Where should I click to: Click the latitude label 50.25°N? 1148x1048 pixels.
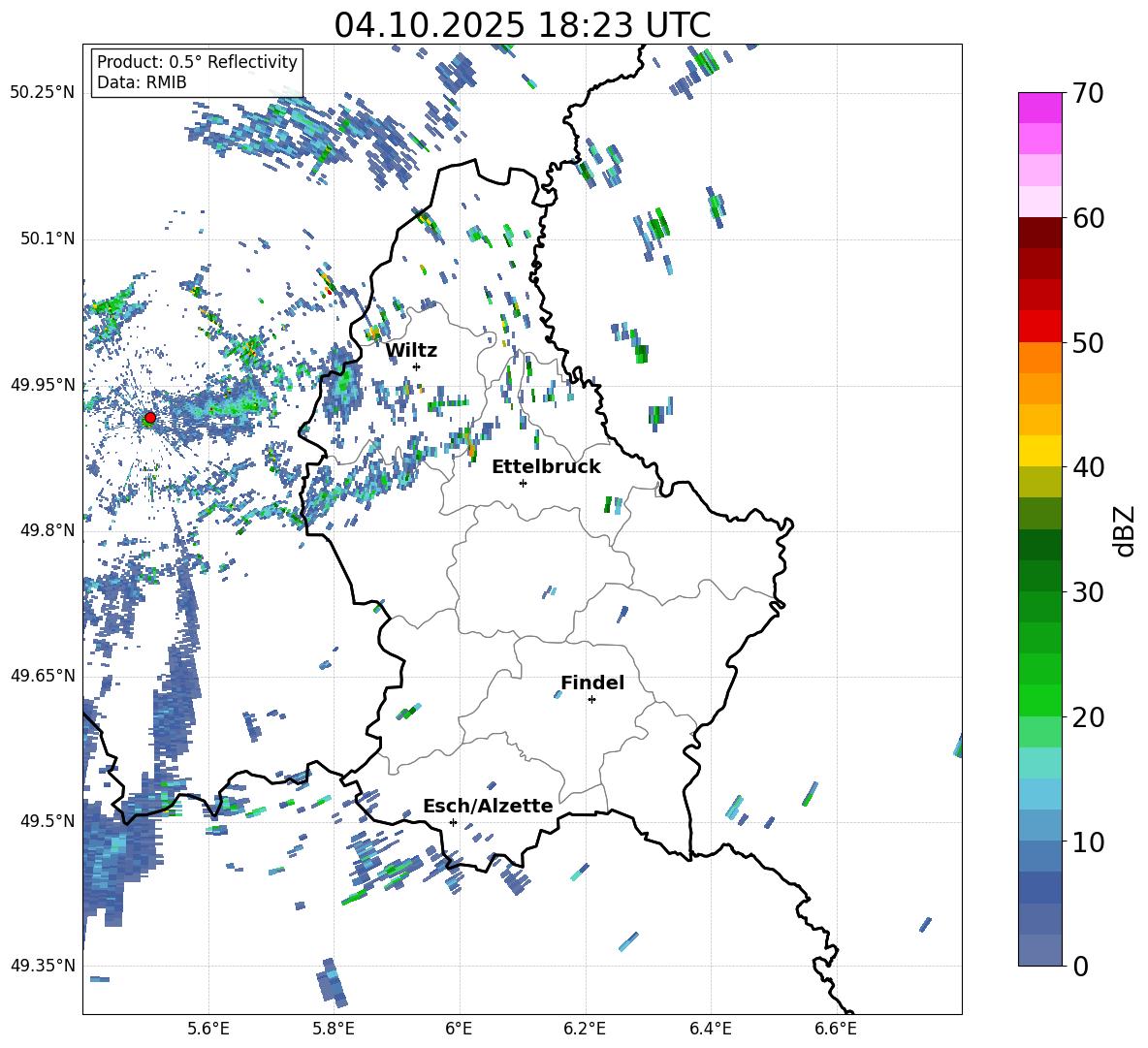pyautogui.click(x=43, y=93)
